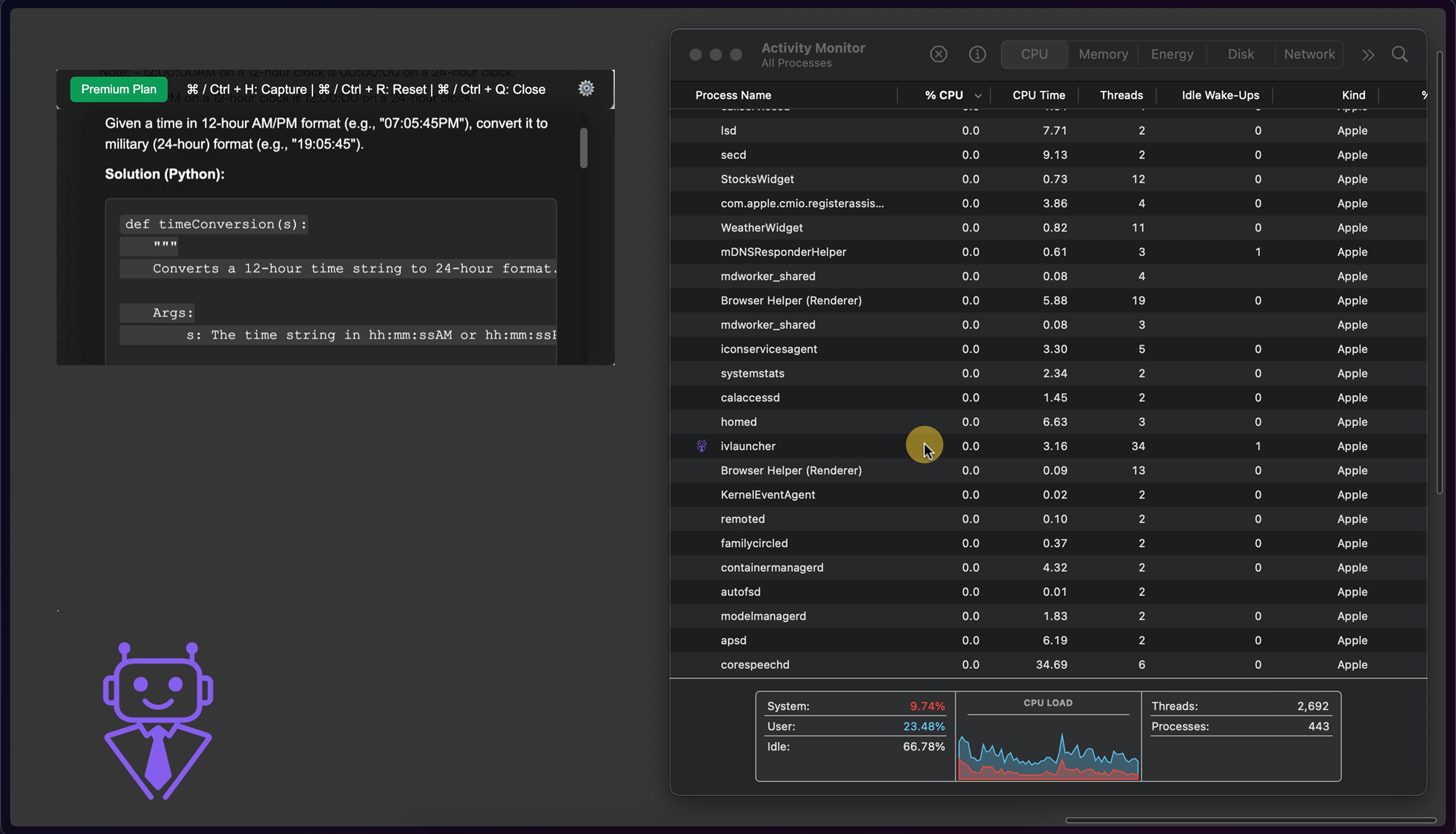Select the Network tab
The image size is (1456, 834).
pos(1309,55)
